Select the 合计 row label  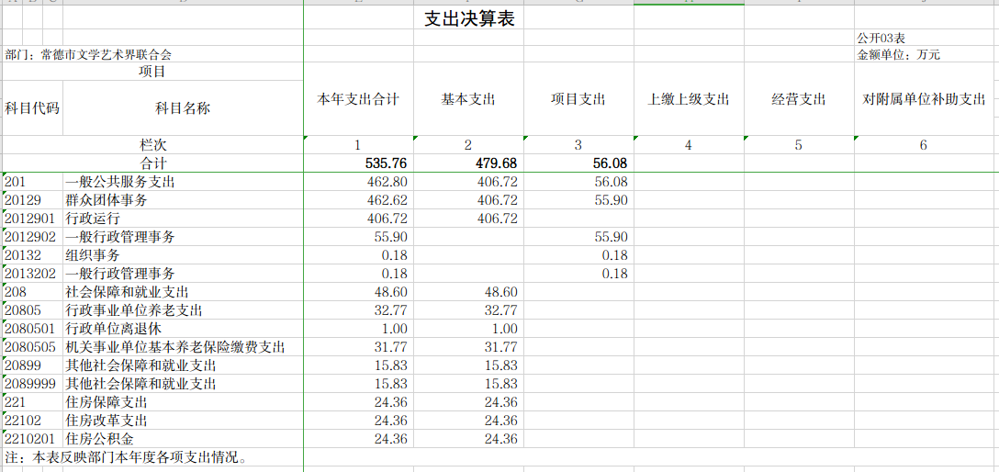tap(152, 163)
